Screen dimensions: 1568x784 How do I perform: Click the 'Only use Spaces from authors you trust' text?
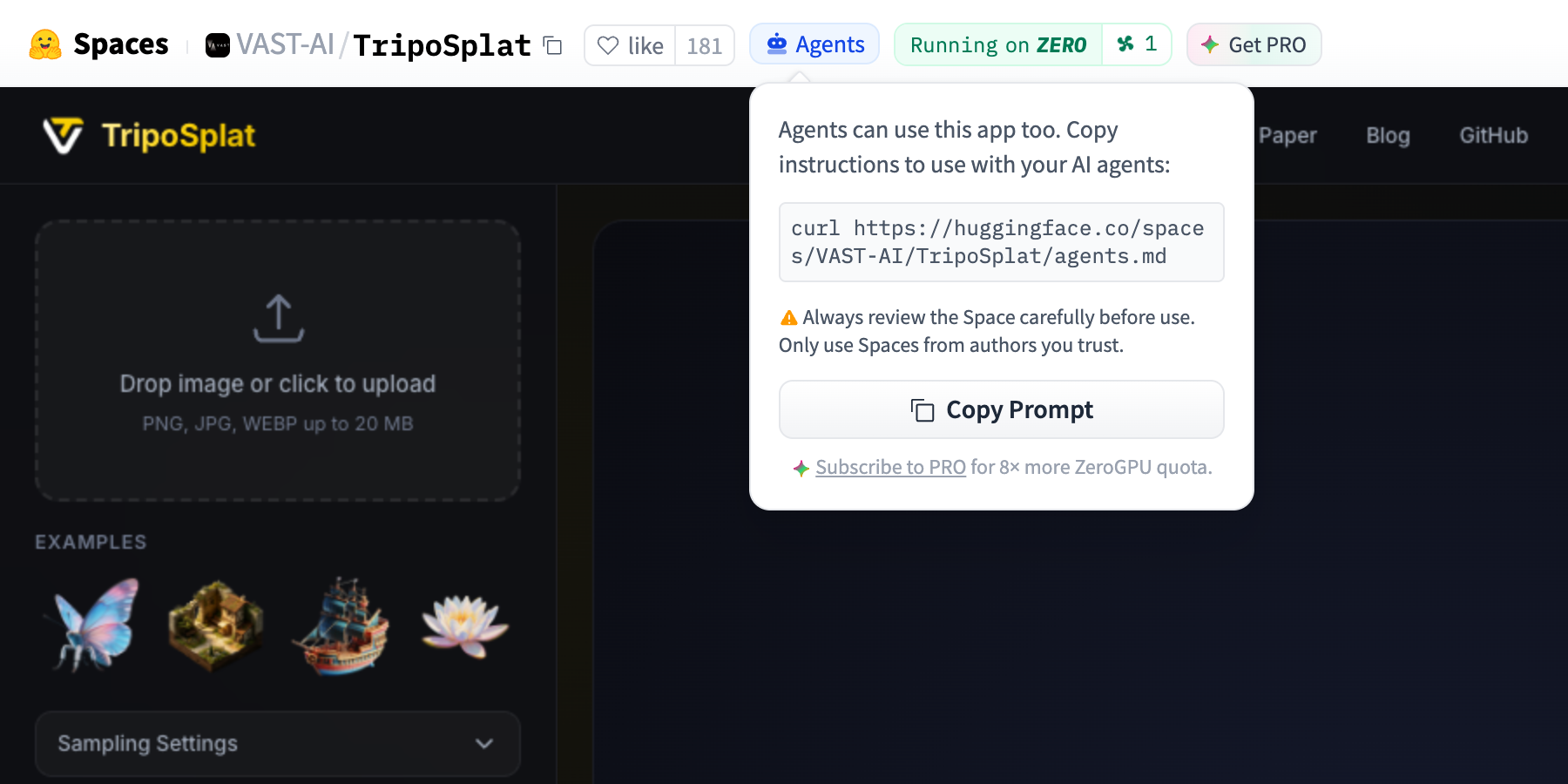pos(951,345)
